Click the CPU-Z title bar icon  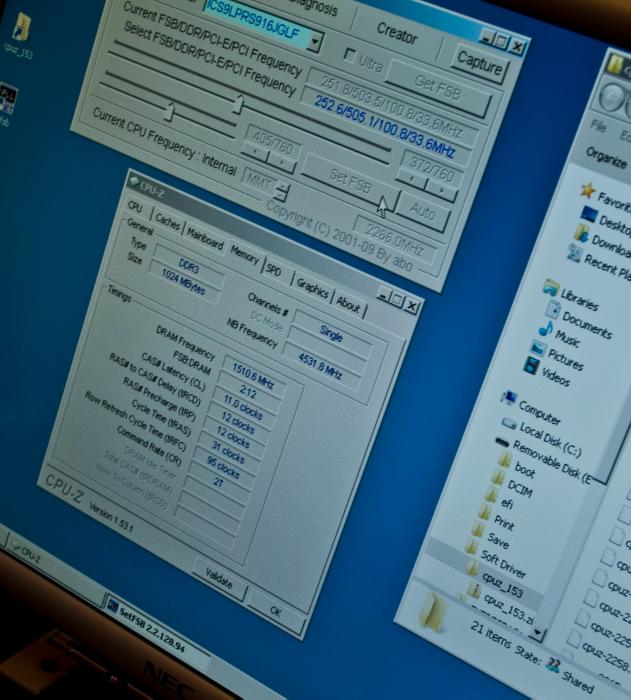[x=134, y=180]
